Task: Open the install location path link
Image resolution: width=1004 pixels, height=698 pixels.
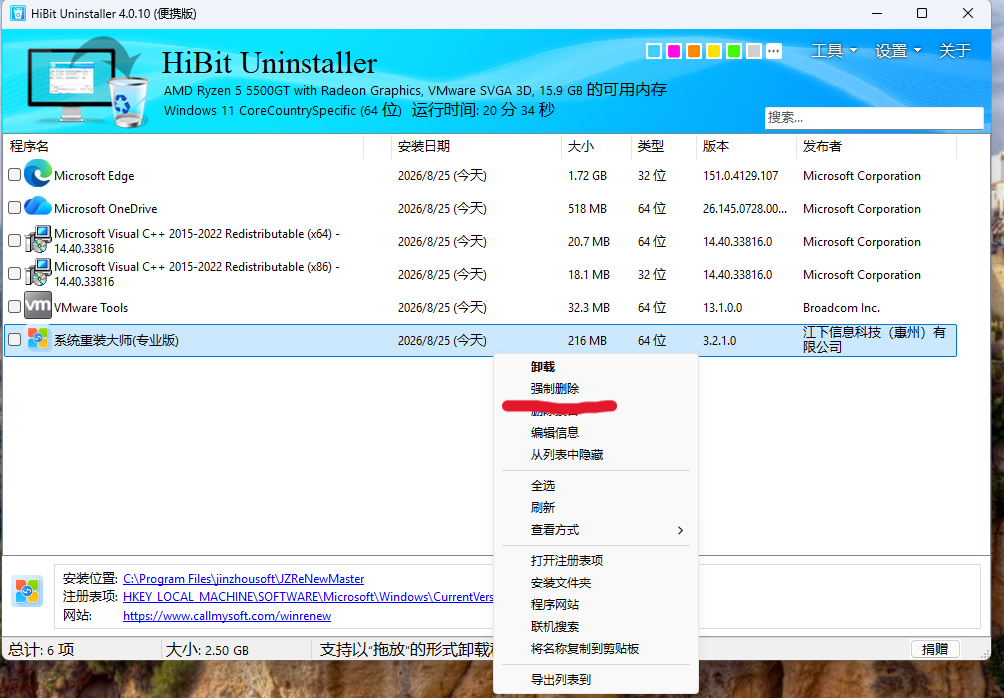Action: 243,579
